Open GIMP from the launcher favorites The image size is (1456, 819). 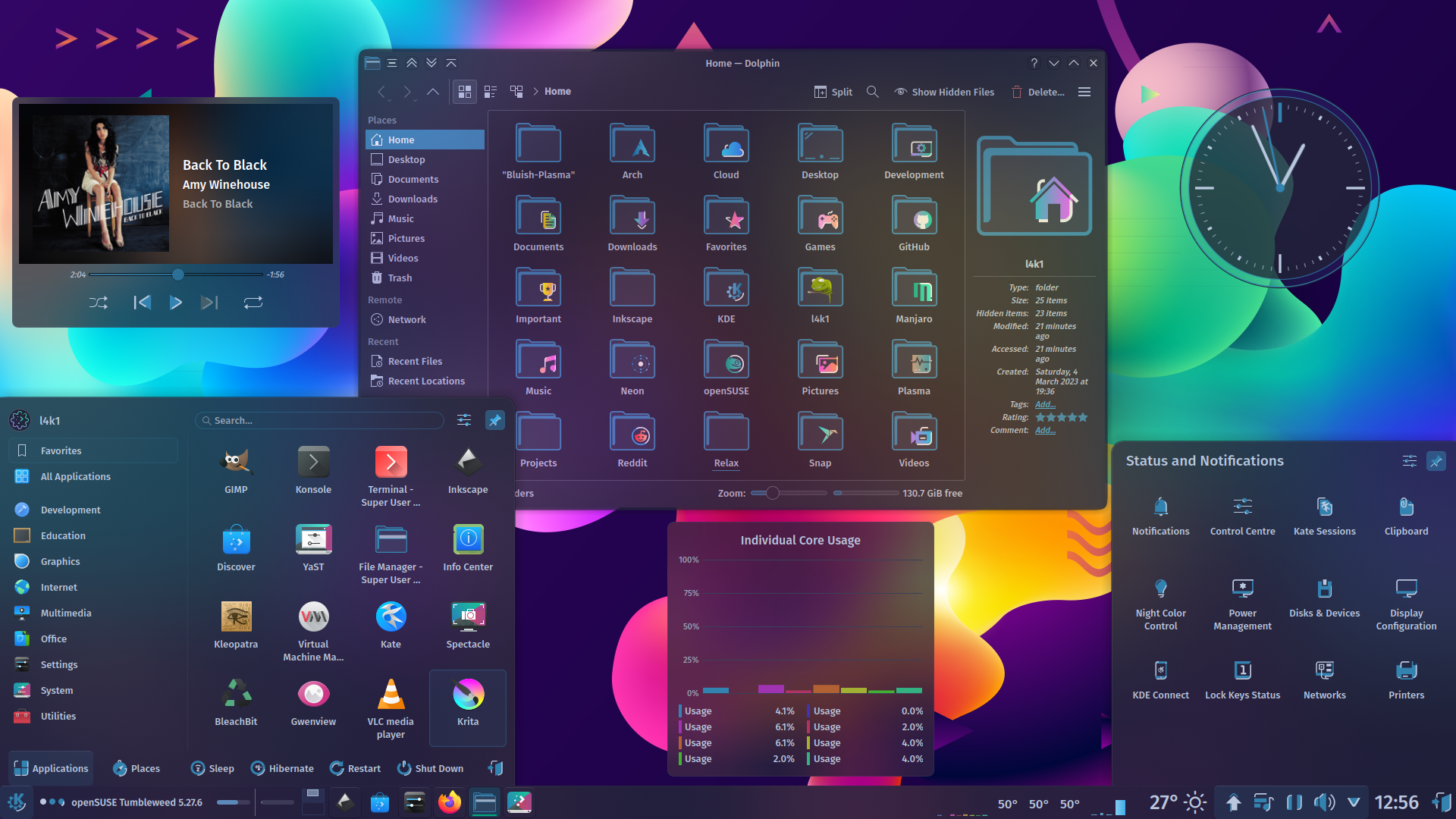[x=236, y=470]
